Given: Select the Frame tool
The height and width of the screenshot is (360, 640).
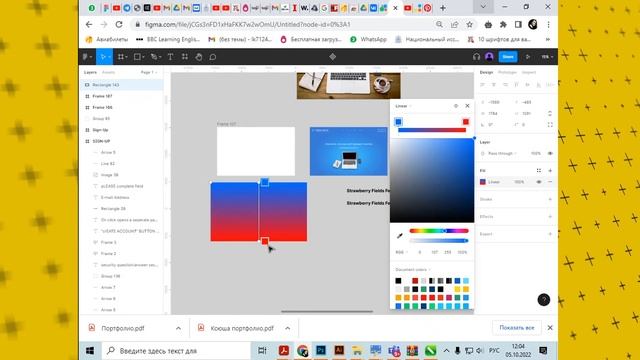Looking at the screenshot, I should point(122,57).
